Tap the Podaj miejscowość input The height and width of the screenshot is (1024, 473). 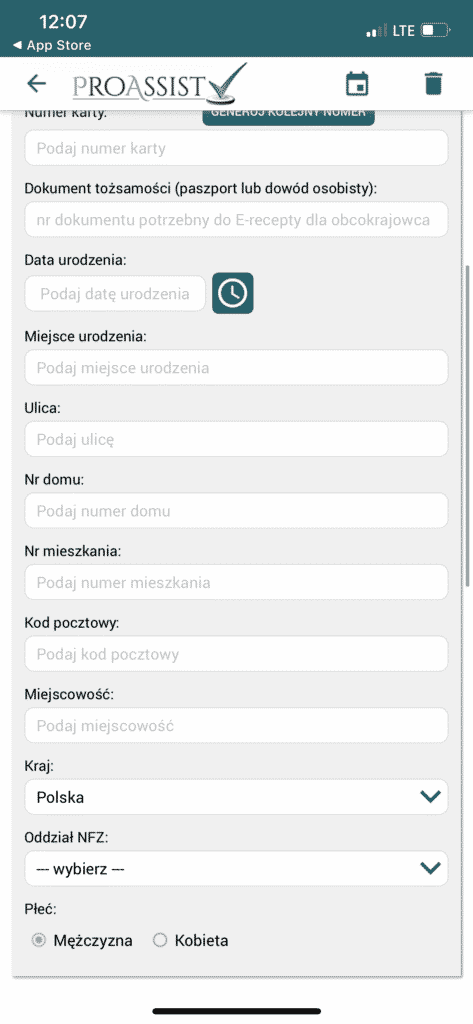pos(236,726)
